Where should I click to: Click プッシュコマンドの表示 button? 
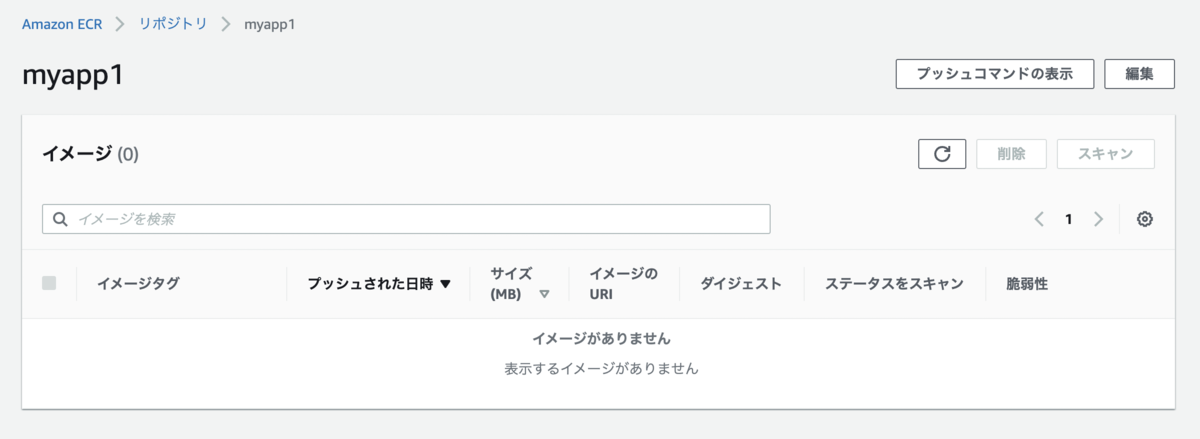pos(995,74)
